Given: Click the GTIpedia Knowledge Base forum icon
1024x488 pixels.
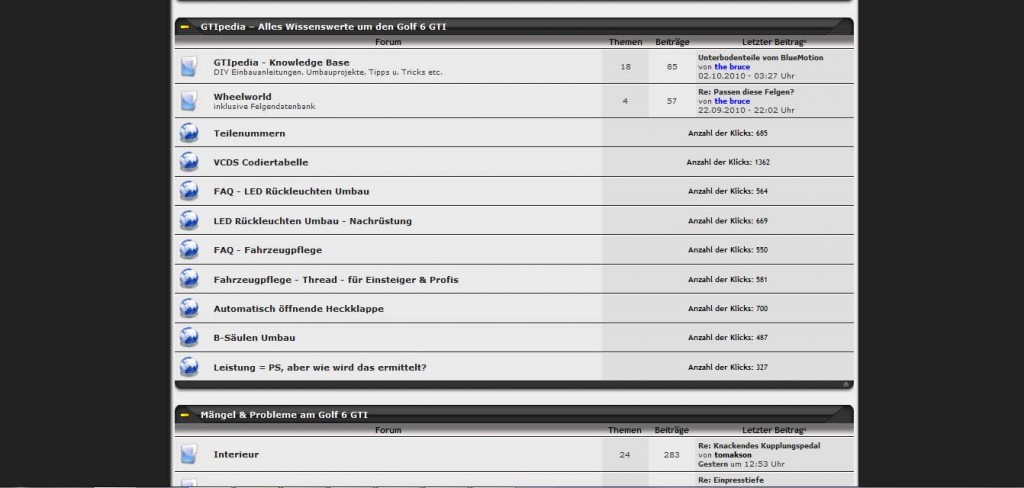Looking at the screenshot, I should click(188, 67).
